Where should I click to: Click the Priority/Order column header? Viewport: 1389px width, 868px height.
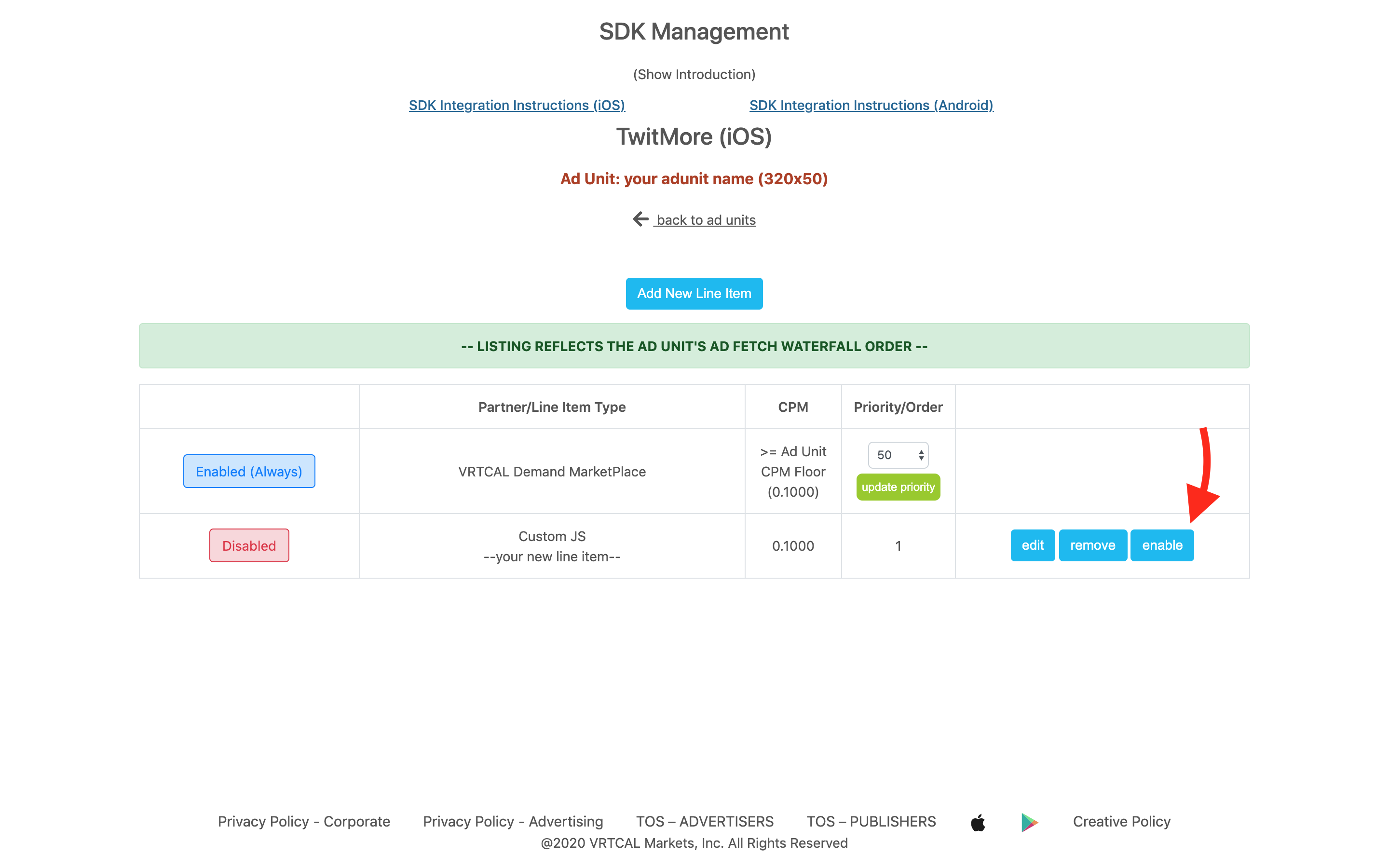point(898,407)
